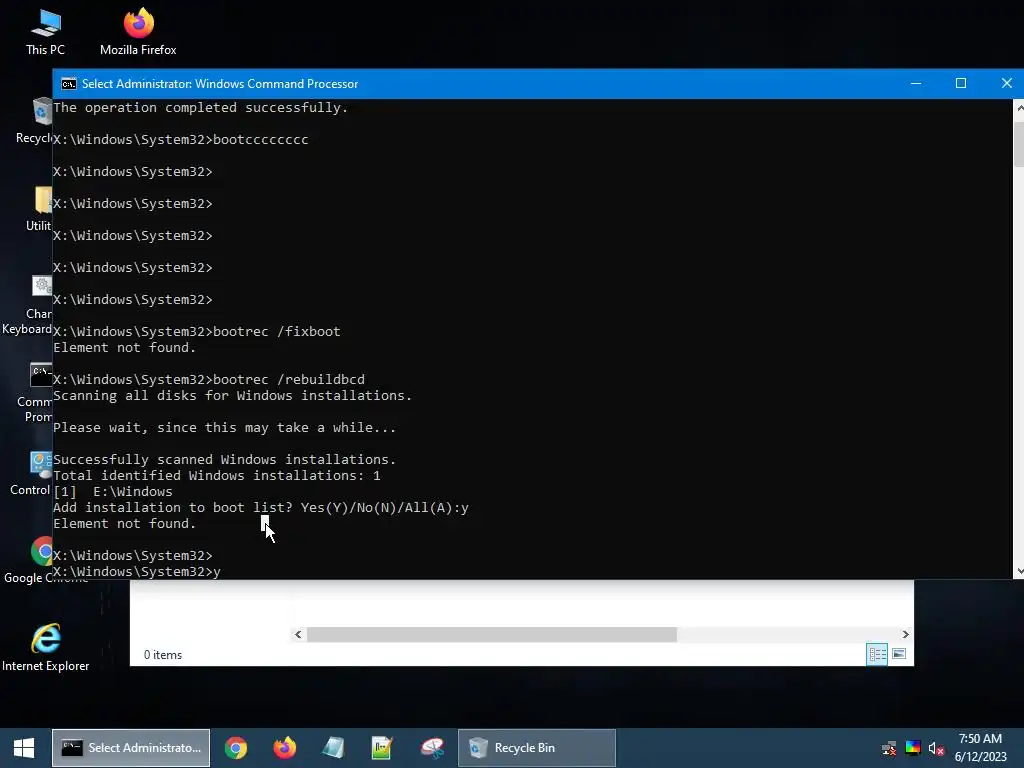The width and height of the screenshot is (1024, 768).
Task: Switch Recycle Bin to large icons view
Action: point(899,654)
